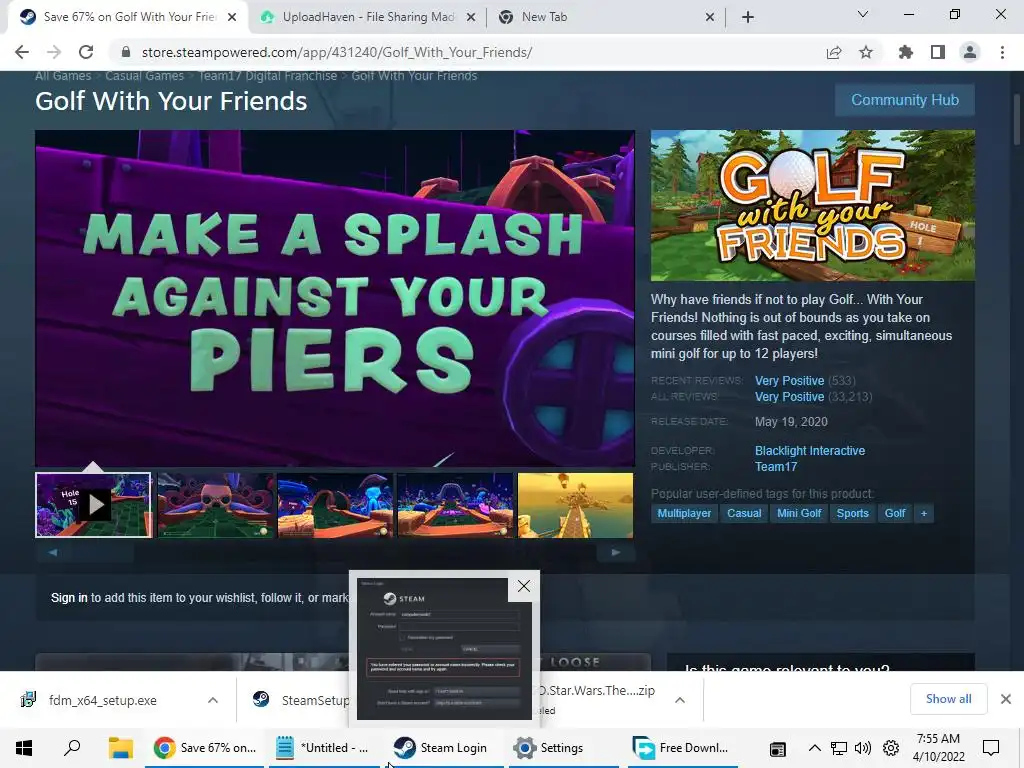This screenshot has width=1024, height=768.
Task: Go forward in Chrome history
Action: point(54,52)
